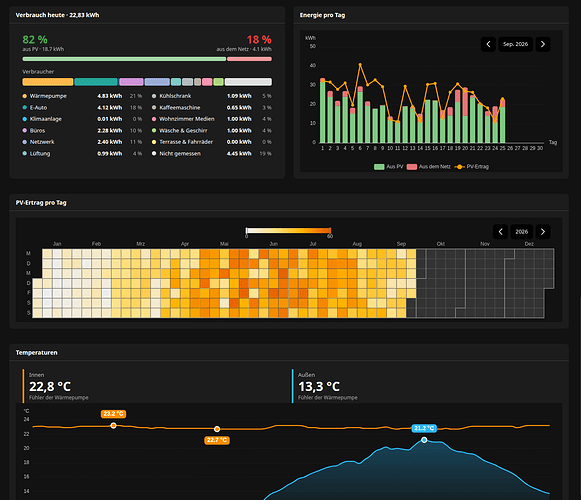Click the Kühlschrank consumer row
581x500 pixels.
pyautogui.click(x=212, y=96)
